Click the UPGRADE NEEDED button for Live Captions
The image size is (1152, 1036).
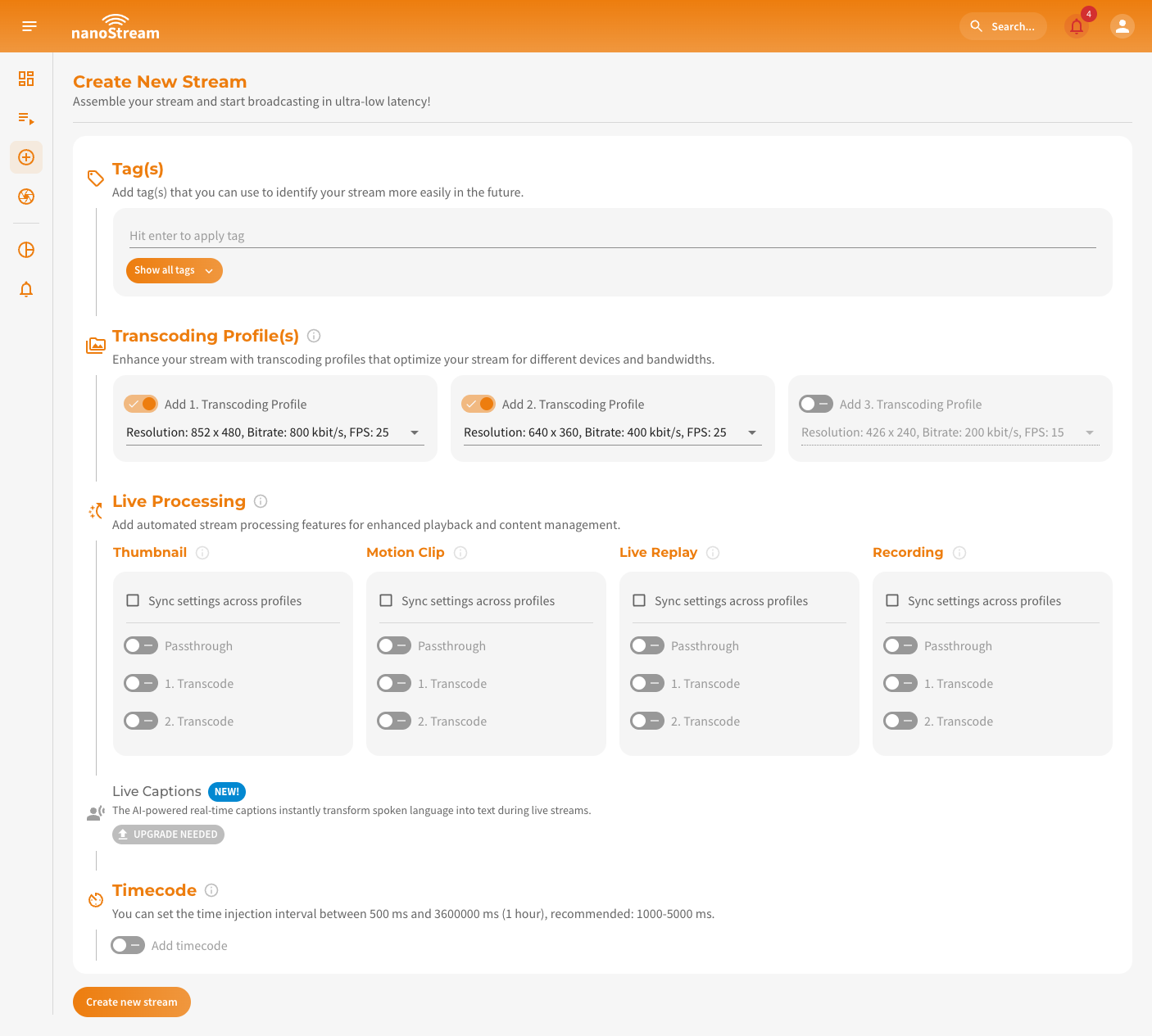(168, 834)
